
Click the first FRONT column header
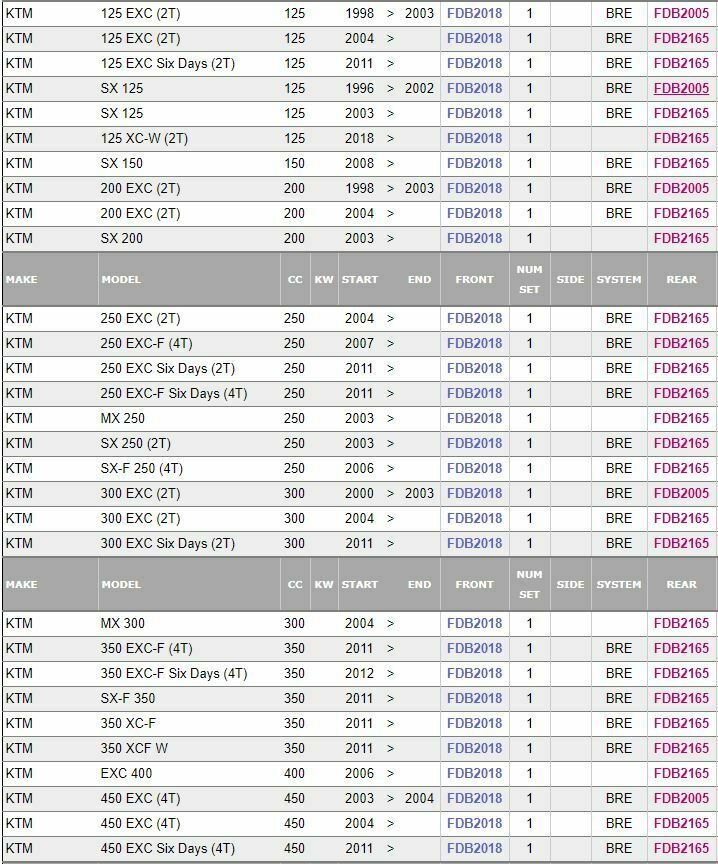[474, 279]
